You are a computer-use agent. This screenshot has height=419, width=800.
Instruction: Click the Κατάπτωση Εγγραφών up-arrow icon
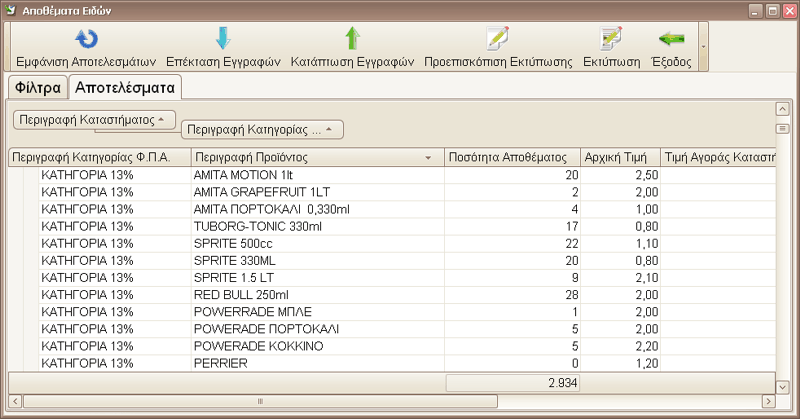(352, 38)
